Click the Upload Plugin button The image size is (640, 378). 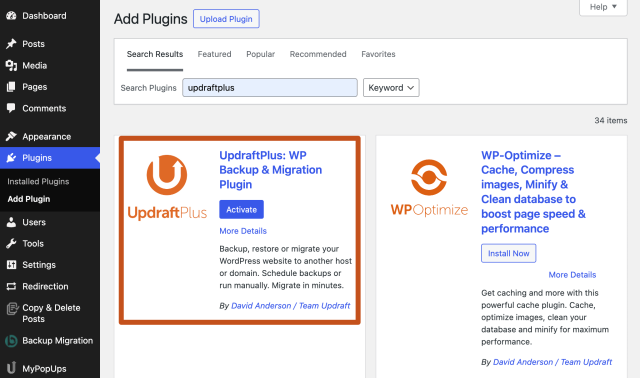point(226,19)
